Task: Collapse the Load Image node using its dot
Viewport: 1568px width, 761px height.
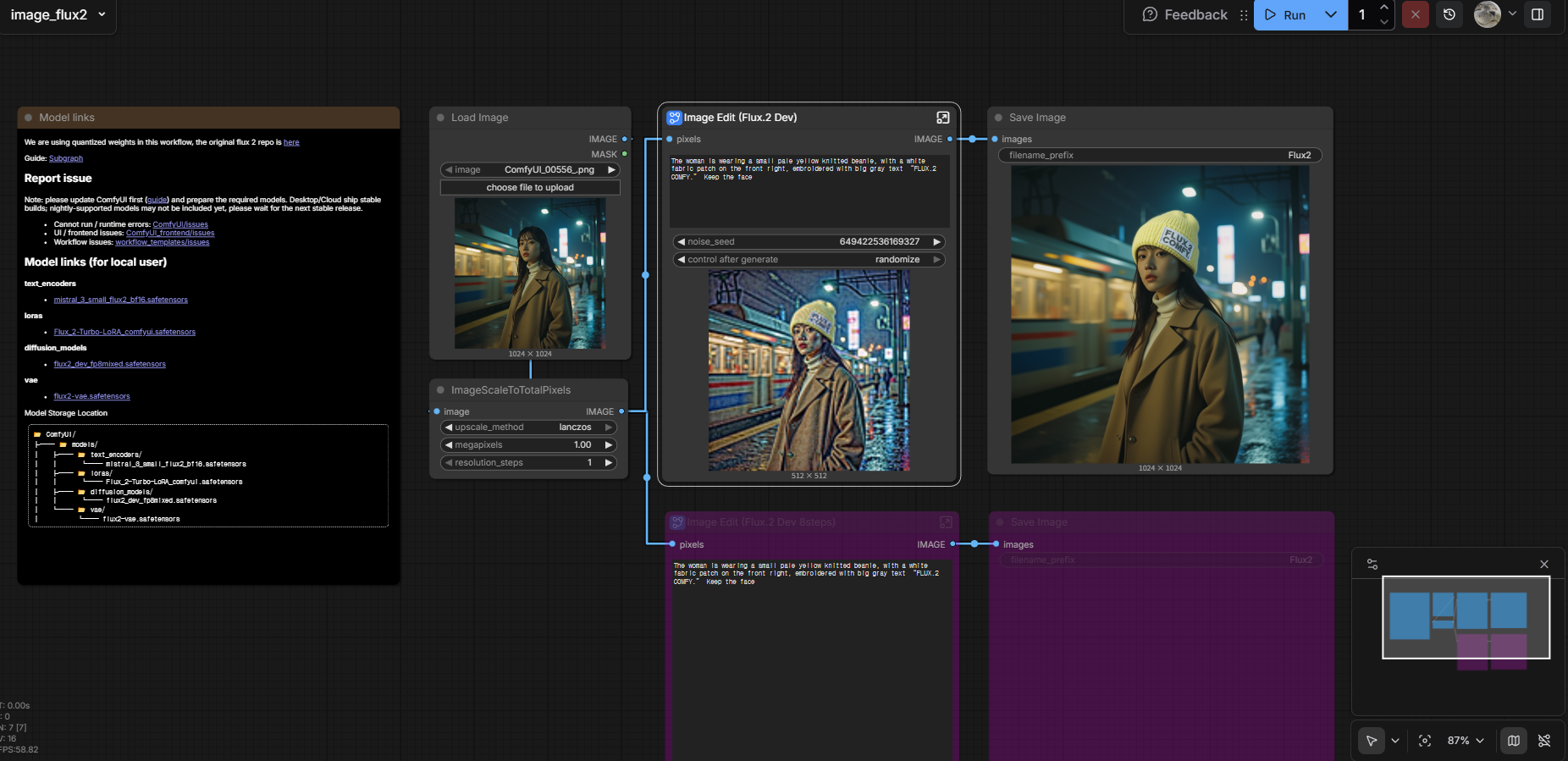Action: [x=440, y=118]
